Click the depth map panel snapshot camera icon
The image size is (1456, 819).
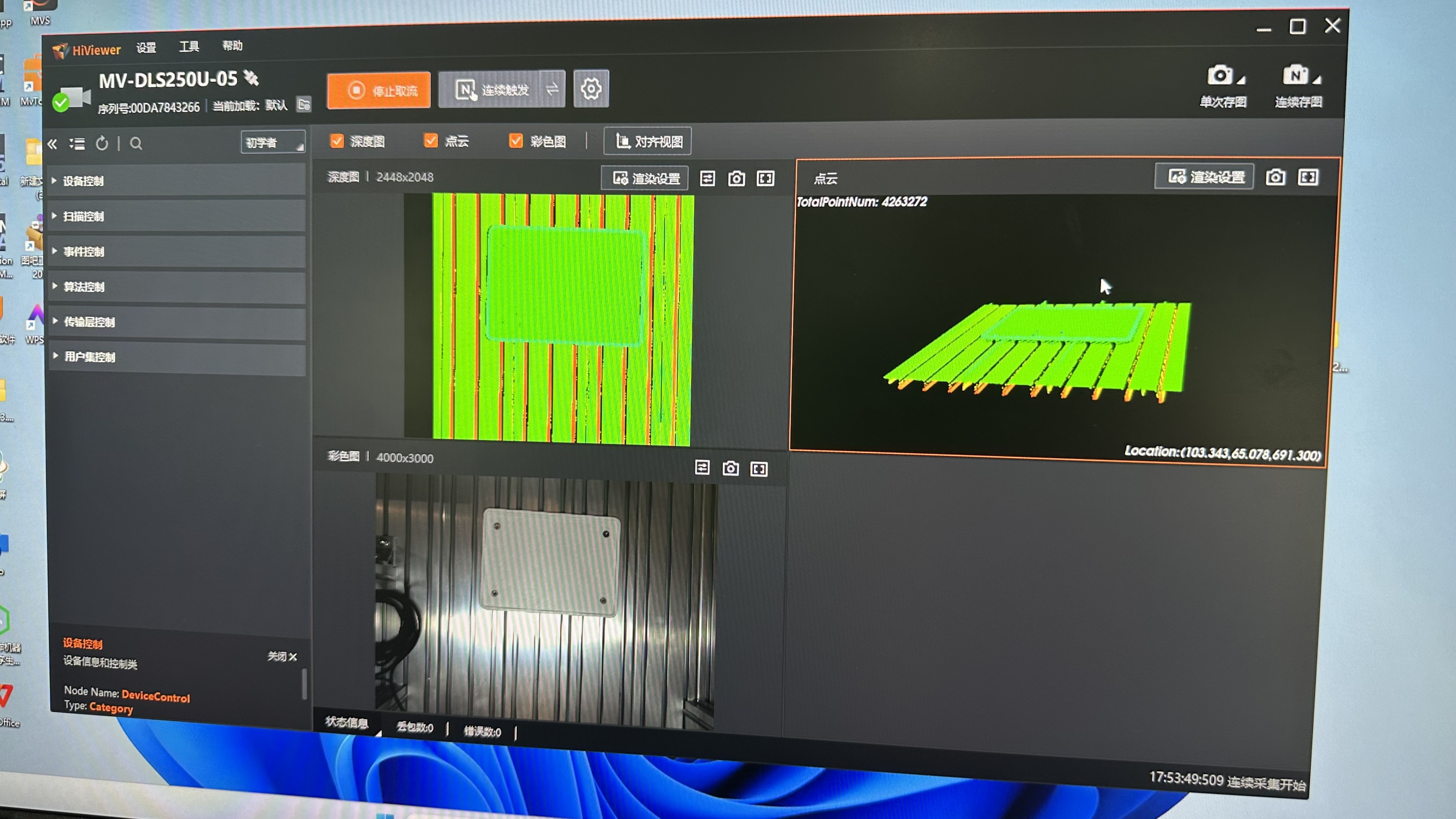point(736,179)
